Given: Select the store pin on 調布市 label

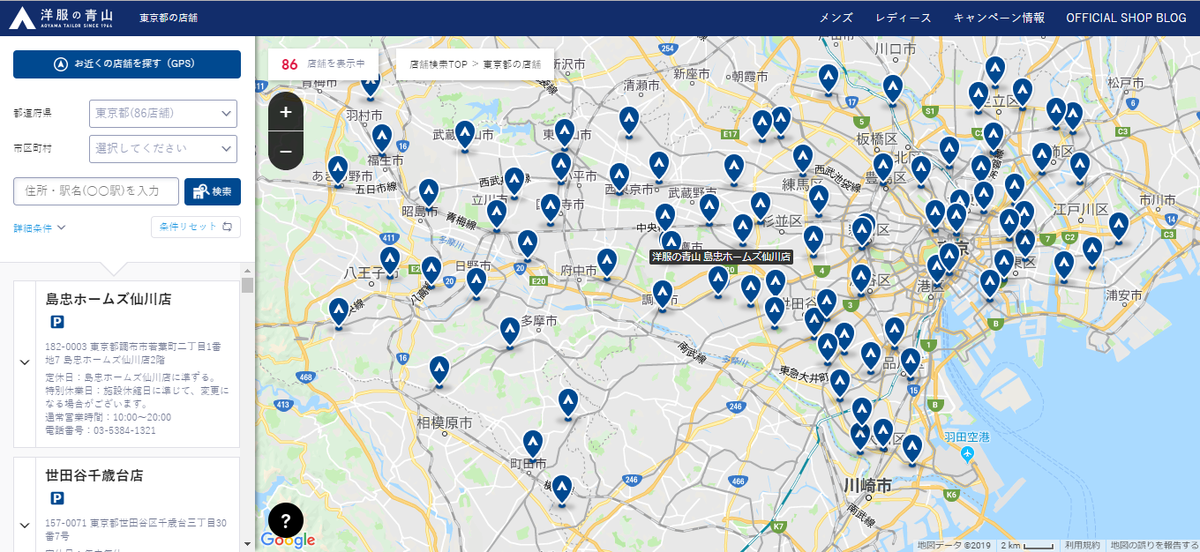Looking at the screenshot, I should pos(663,294).
